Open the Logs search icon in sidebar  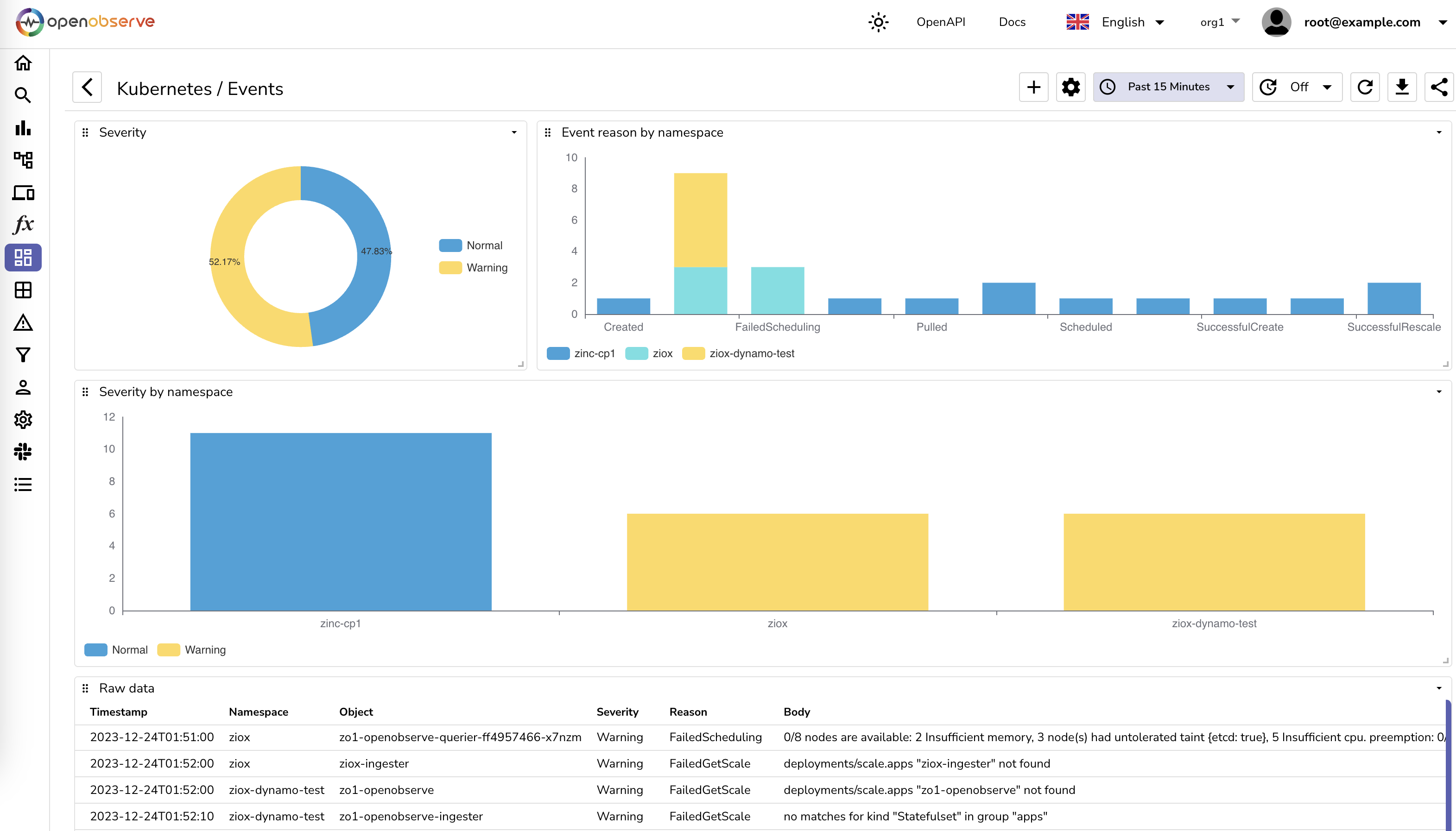(23, 95)
